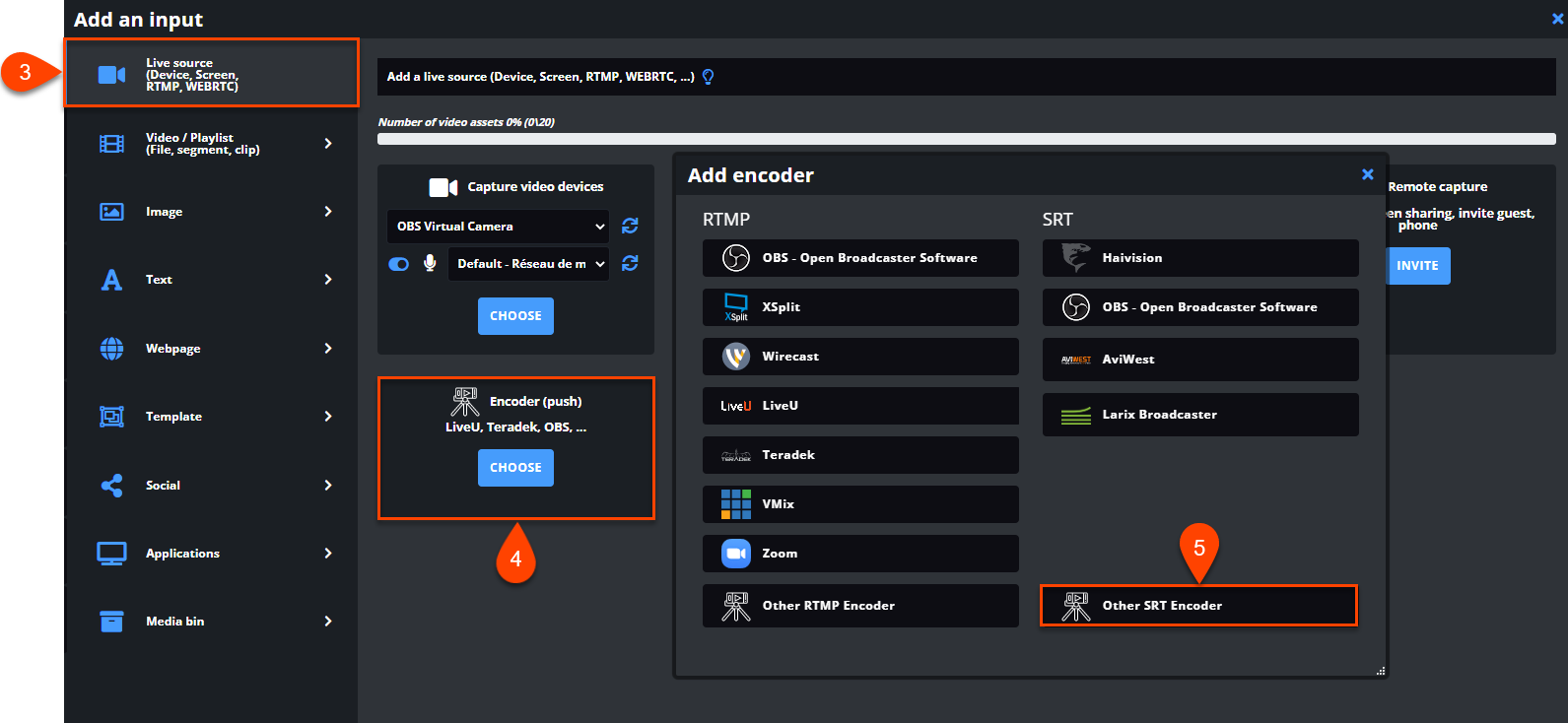Select the Larix Broadcaster label

pos(1160,415)
